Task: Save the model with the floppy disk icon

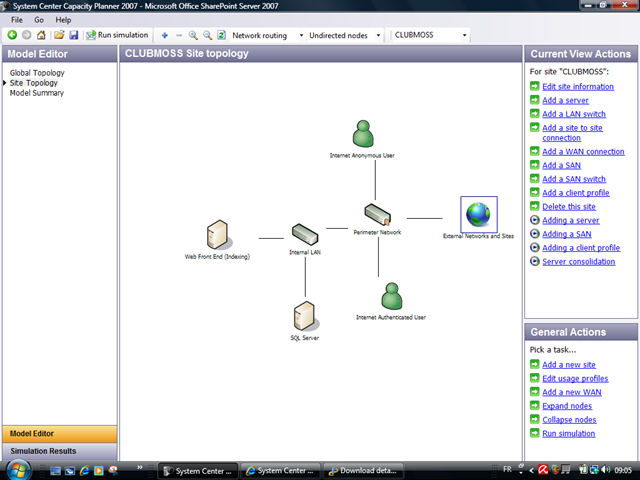Action: pyautogui.click(x=73, y=35)
